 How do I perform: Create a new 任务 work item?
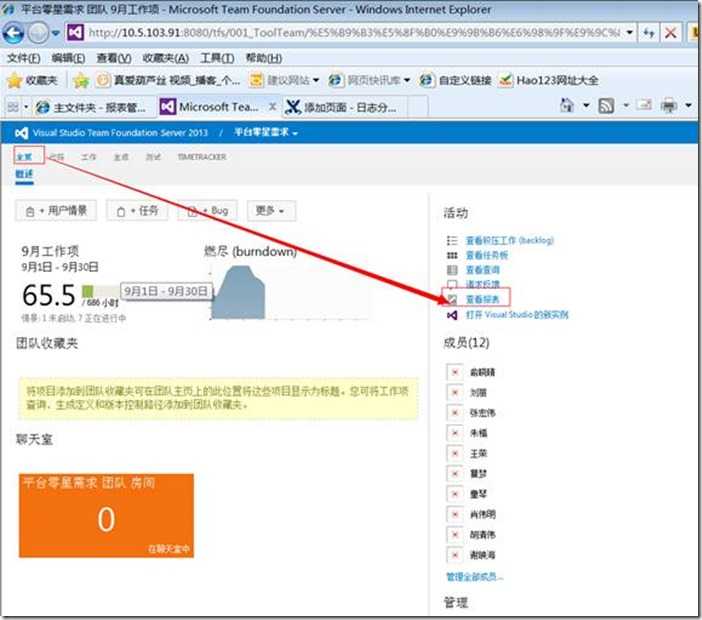(x=137, y=211)
